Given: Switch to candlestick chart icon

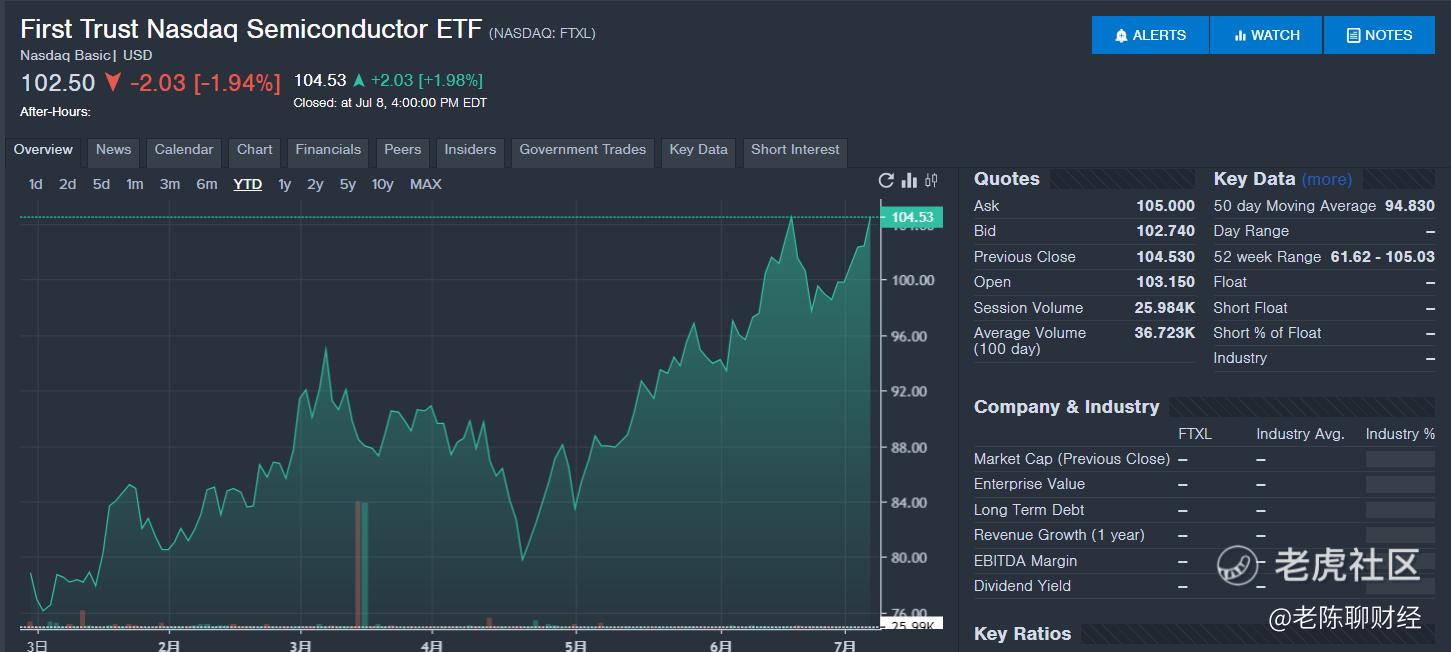Looking at the screenshot, I should [x=932, y=180].
